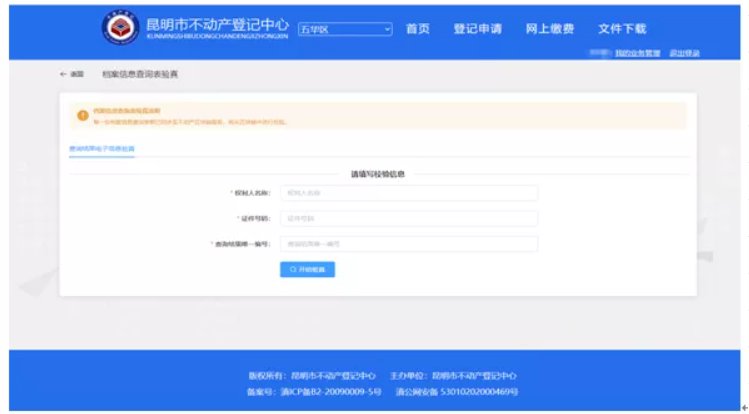Image resolution: width=749 pixels, height=414 pixels.
Task: Go to the 首页 home menu
Action: coord(417,29)
